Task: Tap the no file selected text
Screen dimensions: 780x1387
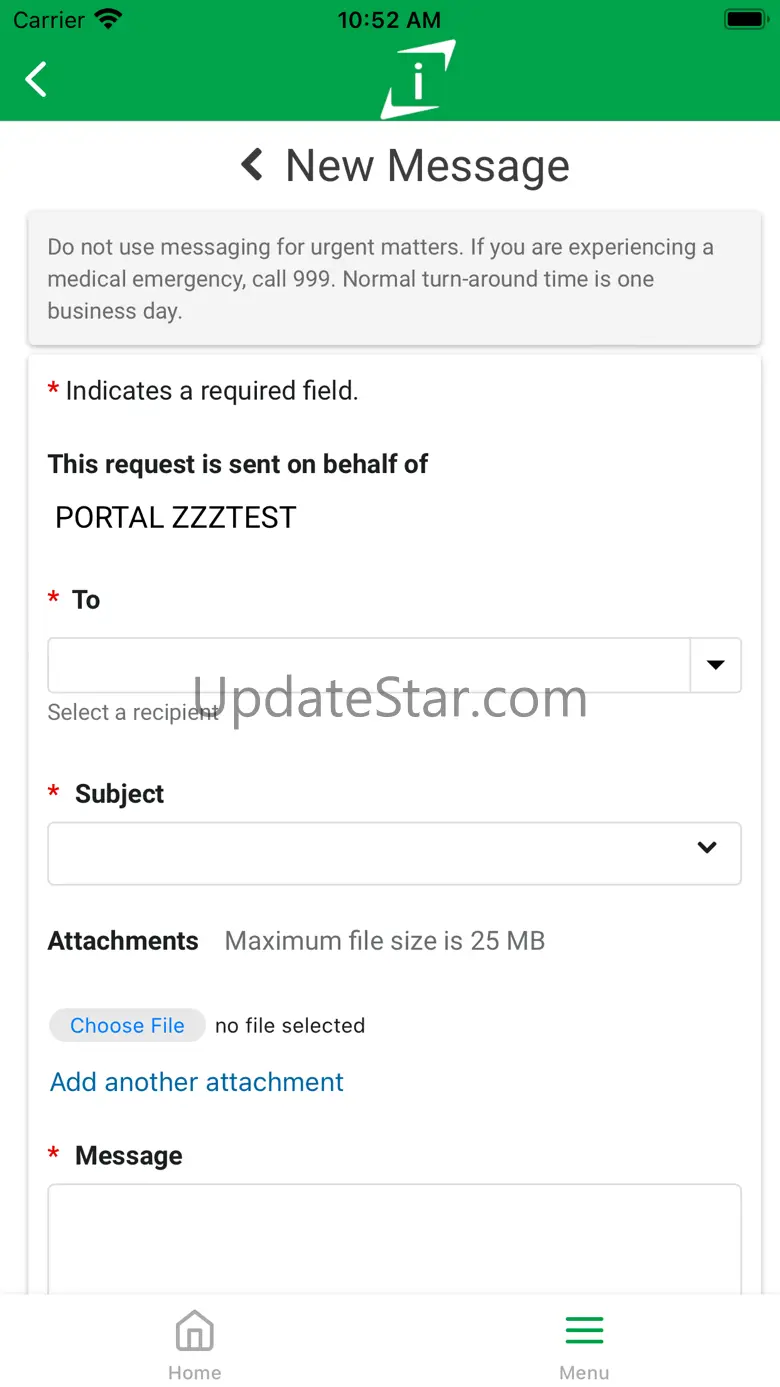Action: pos(290,1026)
